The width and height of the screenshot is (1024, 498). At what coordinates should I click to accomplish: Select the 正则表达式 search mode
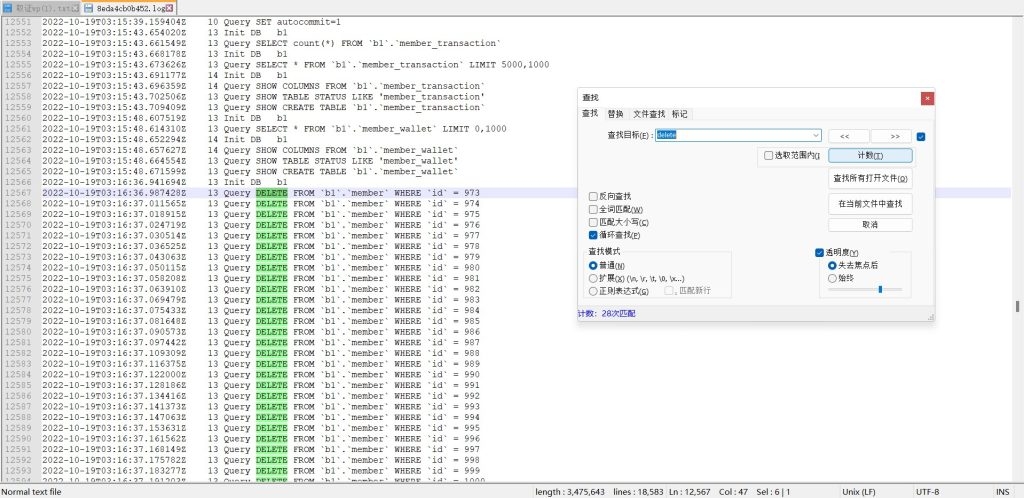[594, 291]
